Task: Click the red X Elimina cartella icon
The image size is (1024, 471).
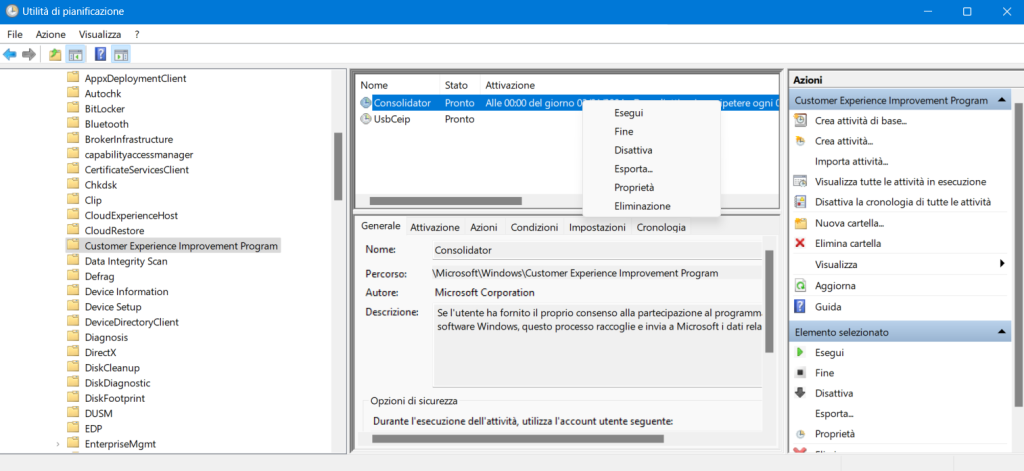Action: (x=800, y=243)
